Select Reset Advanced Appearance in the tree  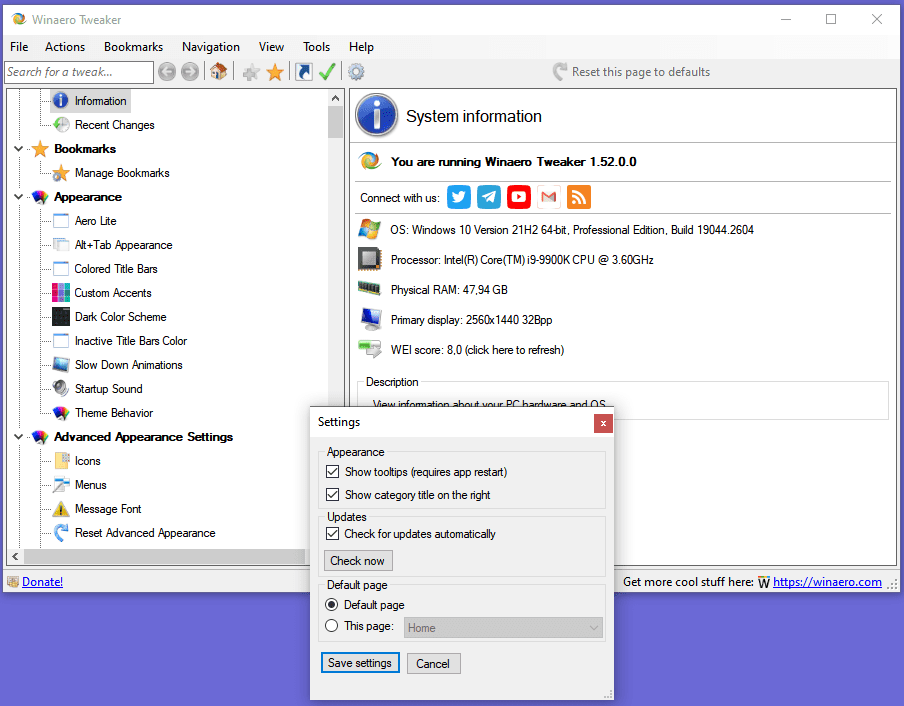(x=145, y=533)
